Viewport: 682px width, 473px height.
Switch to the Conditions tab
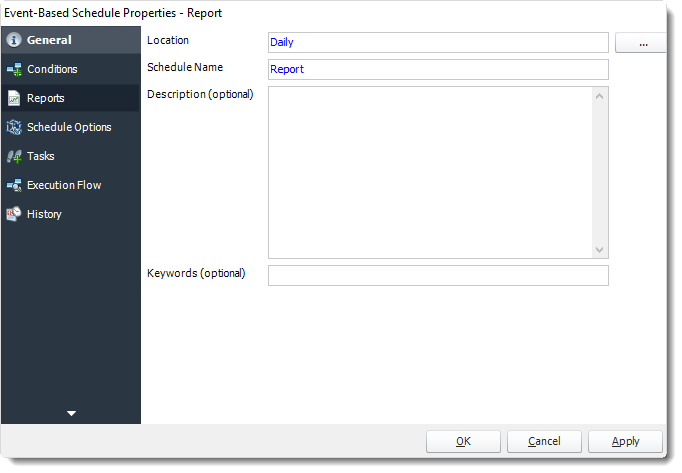pos(71,69)
